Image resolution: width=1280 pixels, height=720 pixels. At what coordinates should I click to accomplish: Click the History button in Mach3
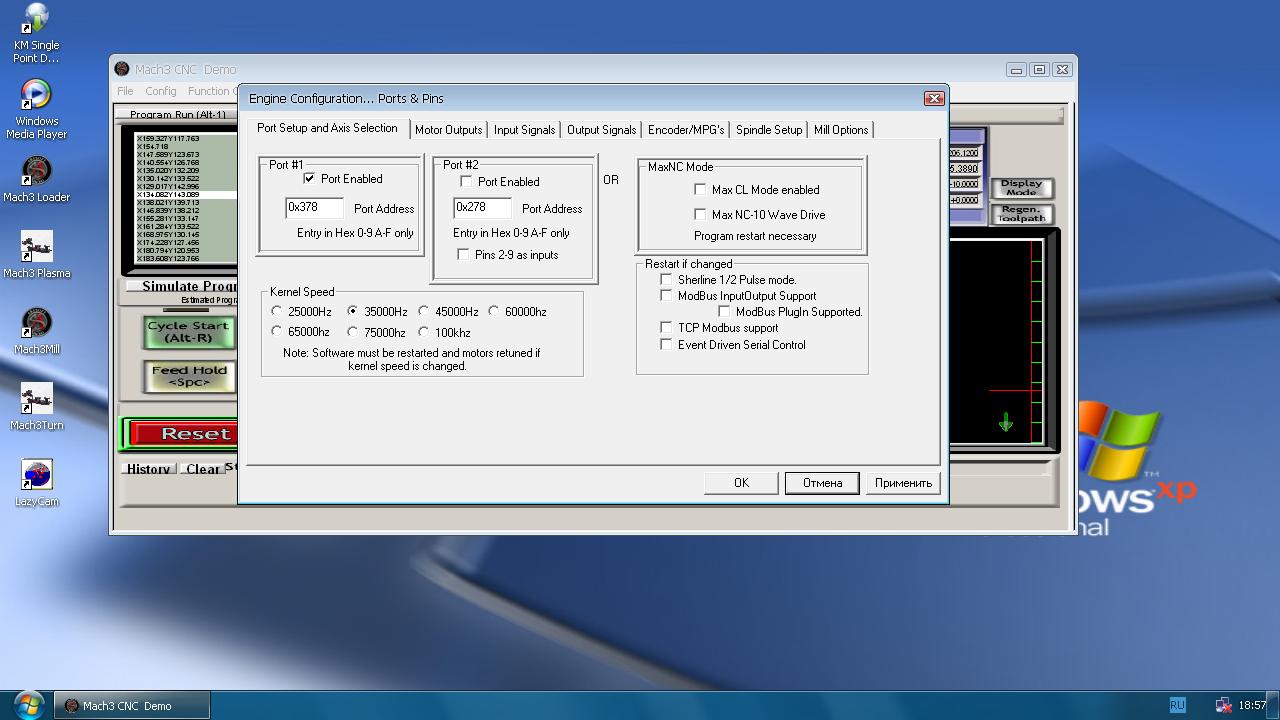(148, 469)
